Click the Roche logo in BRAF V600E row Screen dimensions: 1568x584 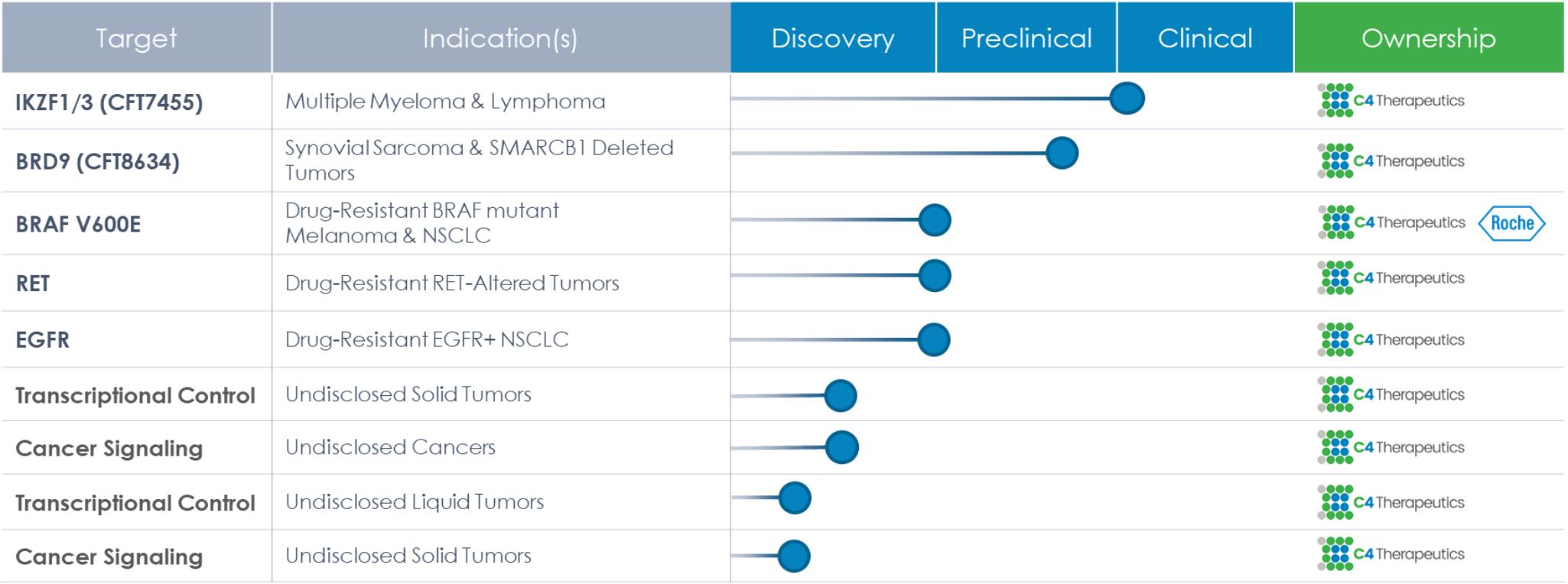[1511, 223]
